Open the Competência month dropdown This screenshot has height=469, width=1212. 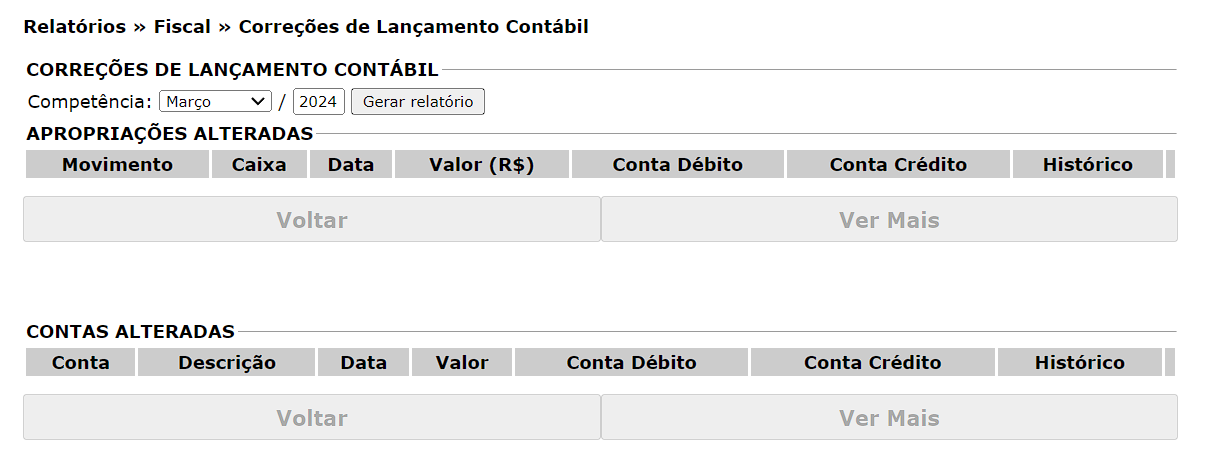tap(215, 101)
